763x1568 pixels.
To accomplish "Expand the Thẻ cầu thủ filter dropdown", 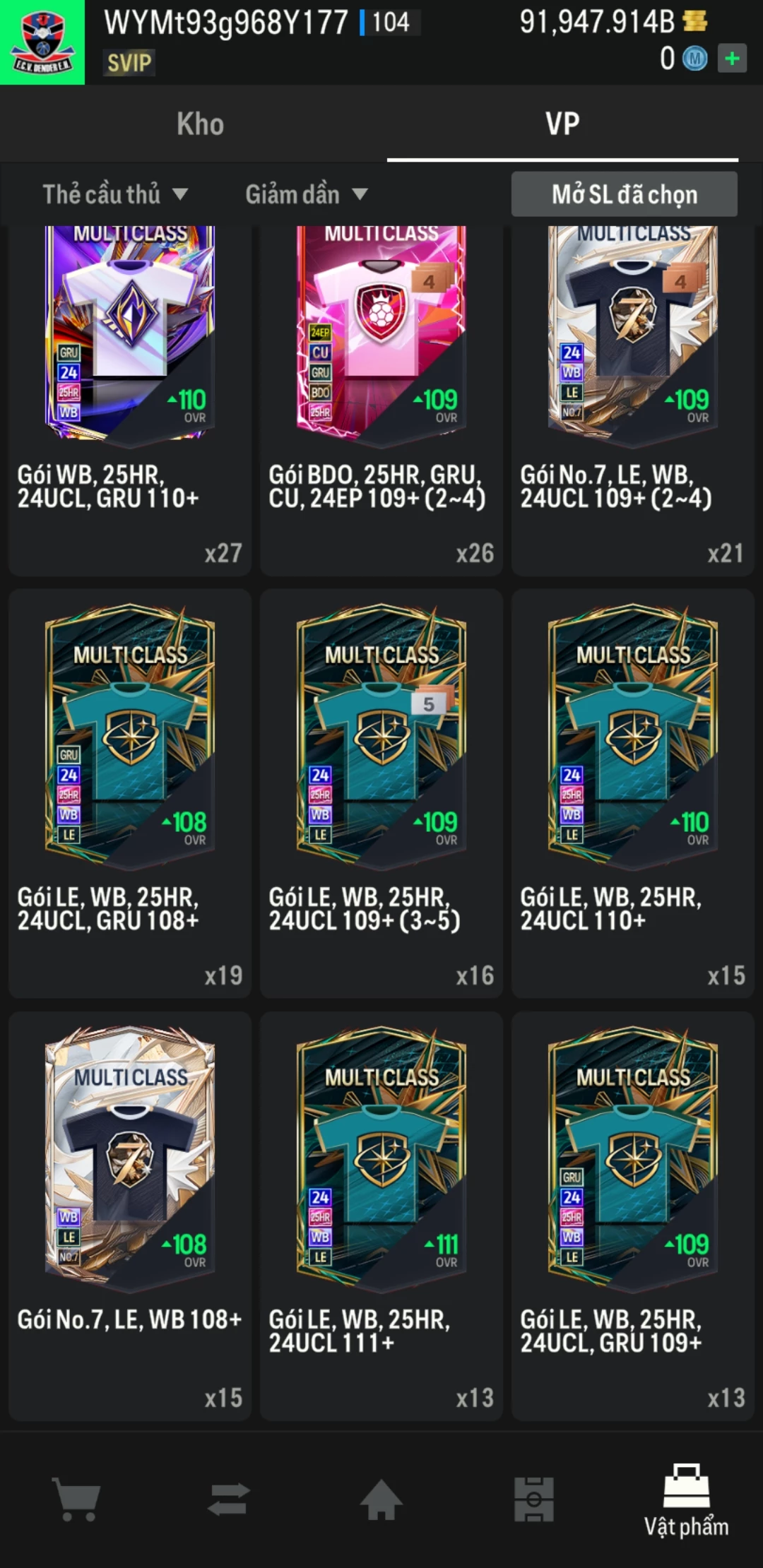I will tap(115, 194).
